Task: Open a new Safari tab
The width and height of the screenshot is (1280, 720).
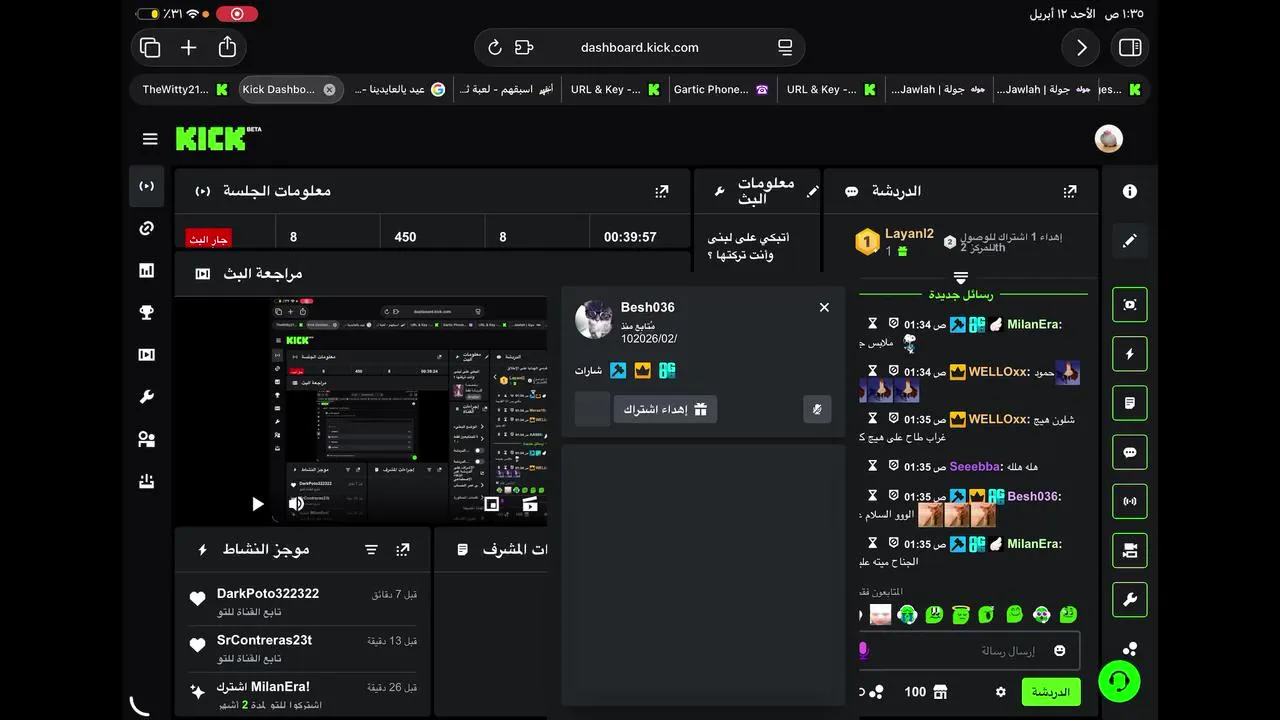Action: tap(189, 47)
